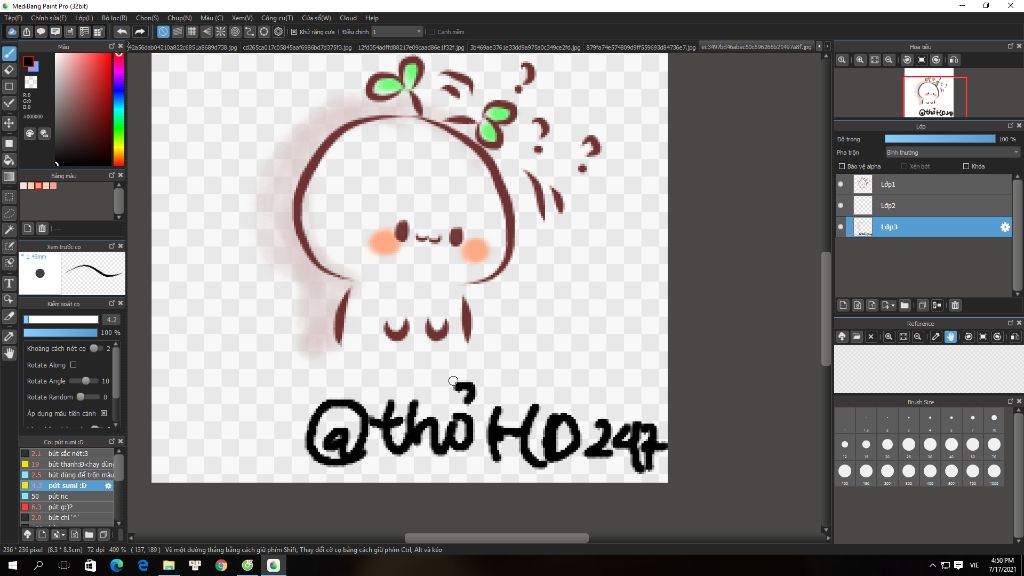Enable circle snap guide icon
The image size is (1024, 576).
(235, 31)
